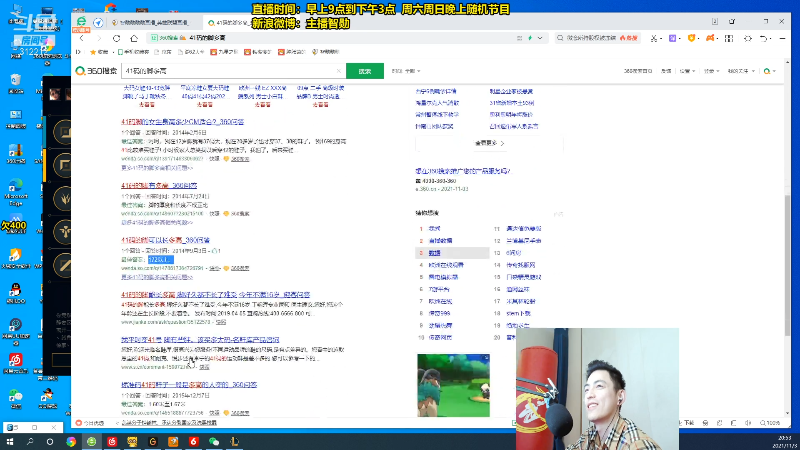800x450 pixels.
Task: Click the browser forward arrow
Action: (99, 38)
